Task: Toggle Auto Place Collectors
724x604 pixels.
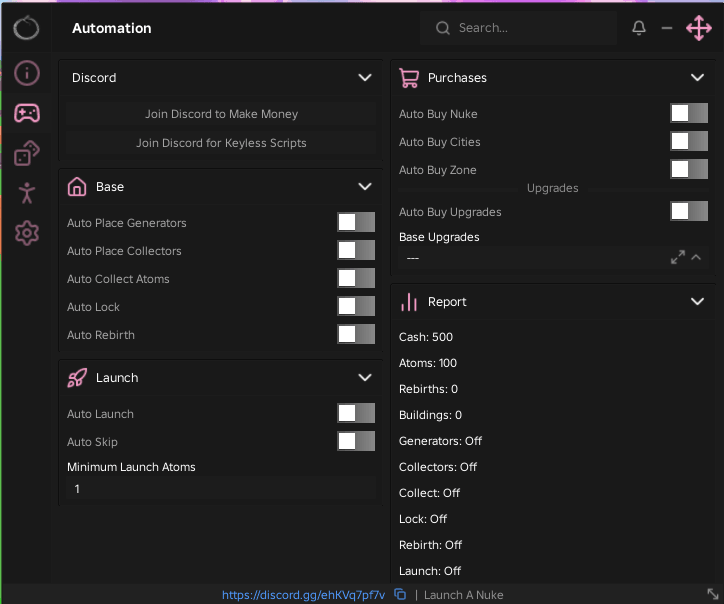Action: 356,251
